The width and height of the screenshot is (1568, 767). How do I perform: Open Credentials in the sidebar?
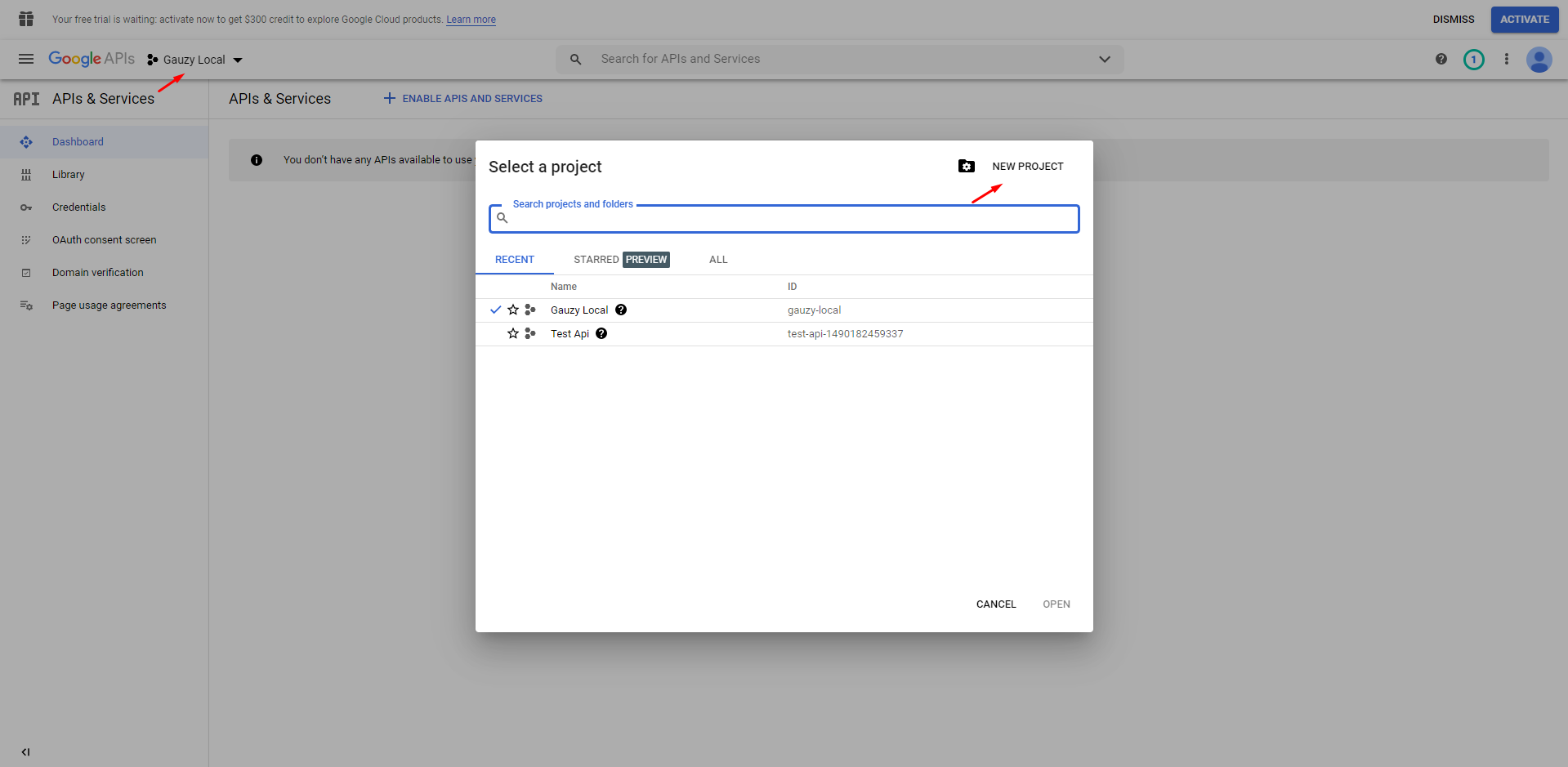(105, 207)
